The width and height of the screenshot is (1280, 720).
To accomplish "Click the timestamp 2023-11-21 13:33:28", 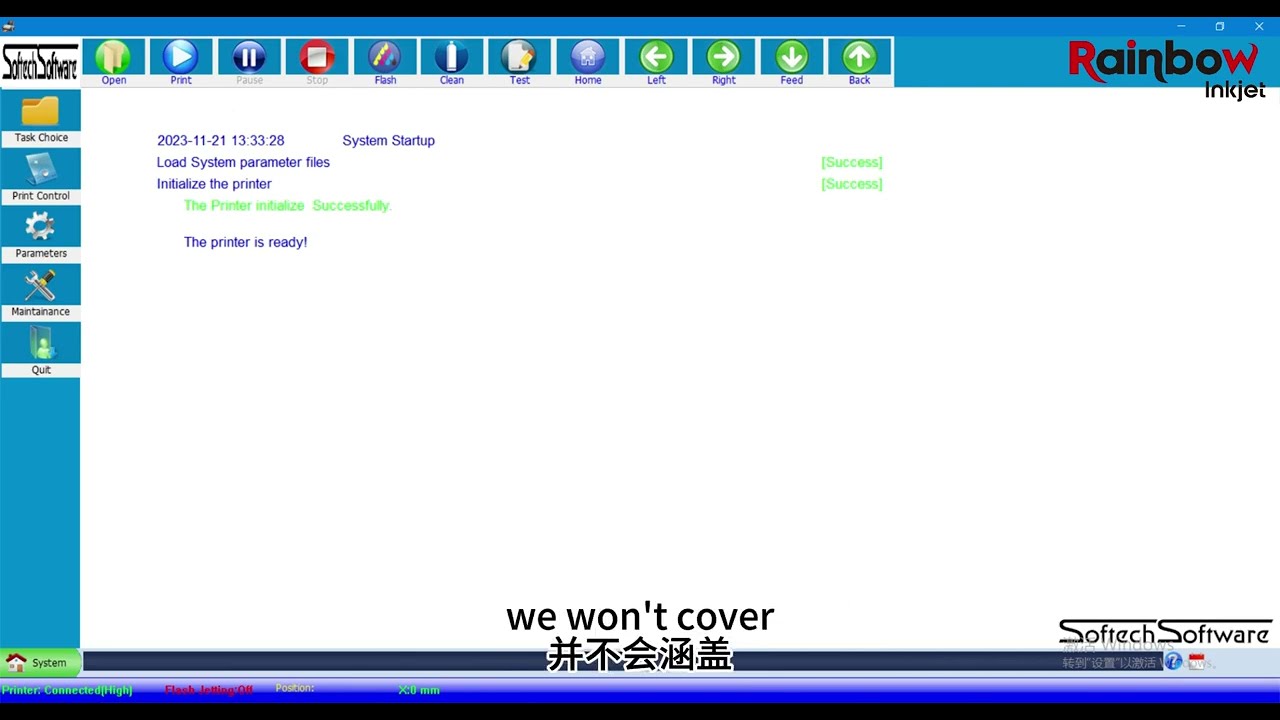I will click(x=220, y=141).
